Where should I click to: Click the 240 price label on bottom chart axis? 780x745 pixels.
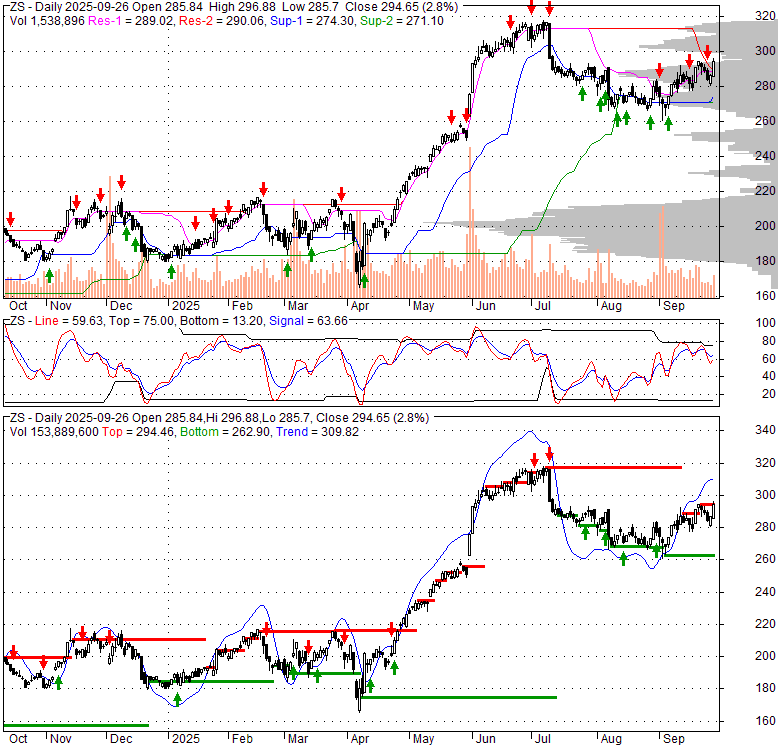[x=765, y=592]
